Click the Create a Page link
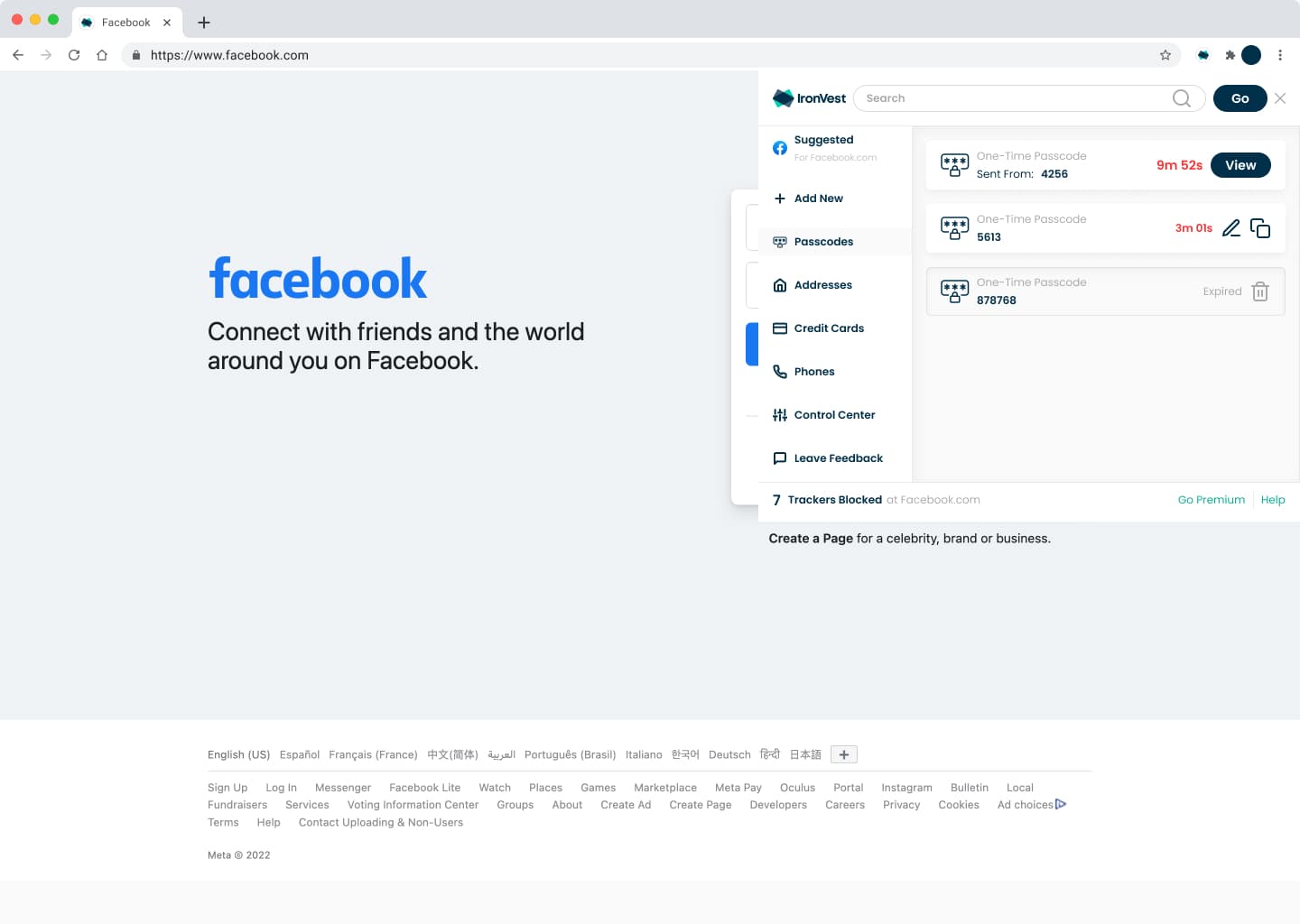Viewport: 1300px width, 924px height. click(811, 539)
